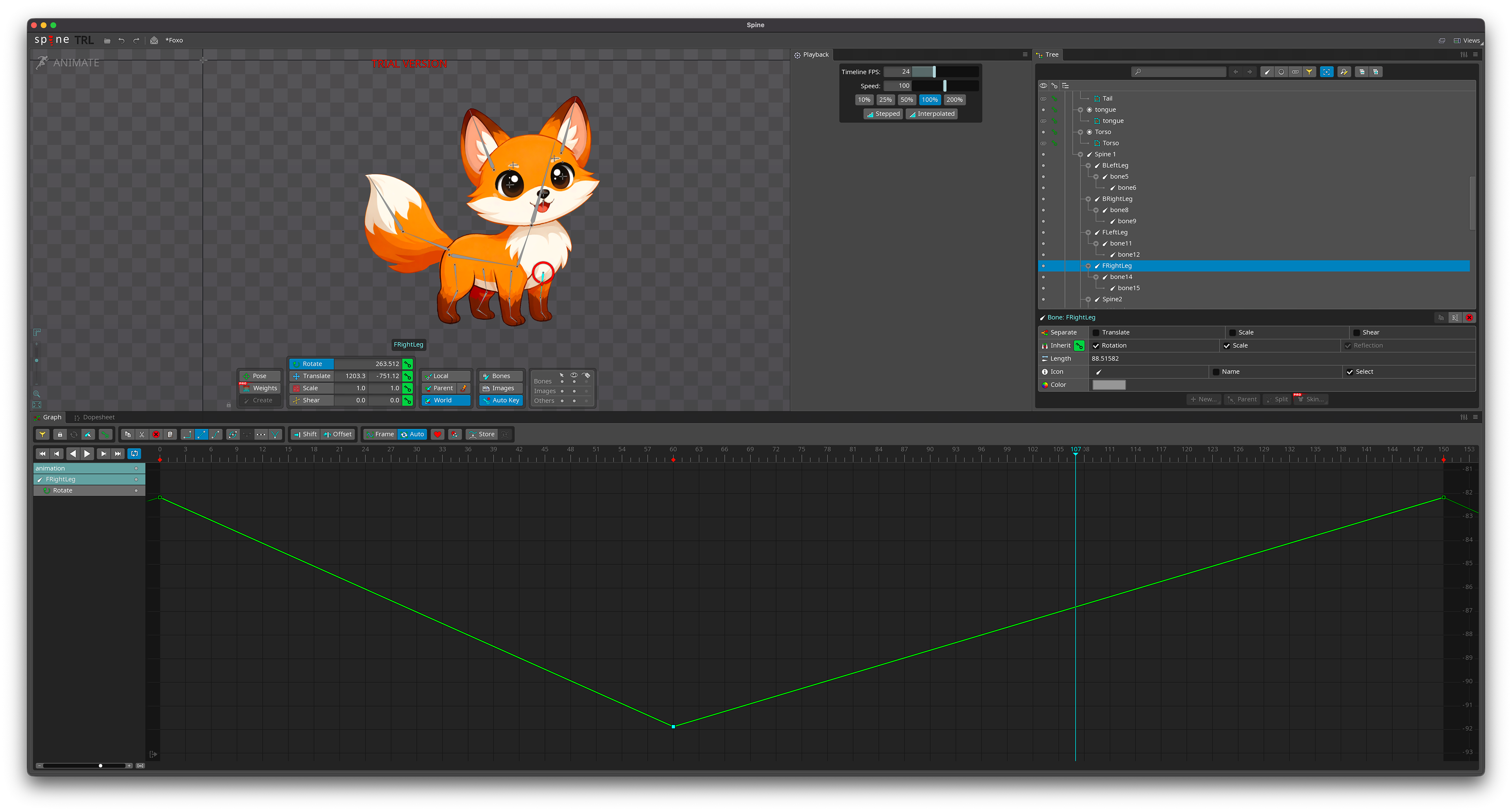
Task: Click the red heart favorite icon
Action: coord(437,434)
